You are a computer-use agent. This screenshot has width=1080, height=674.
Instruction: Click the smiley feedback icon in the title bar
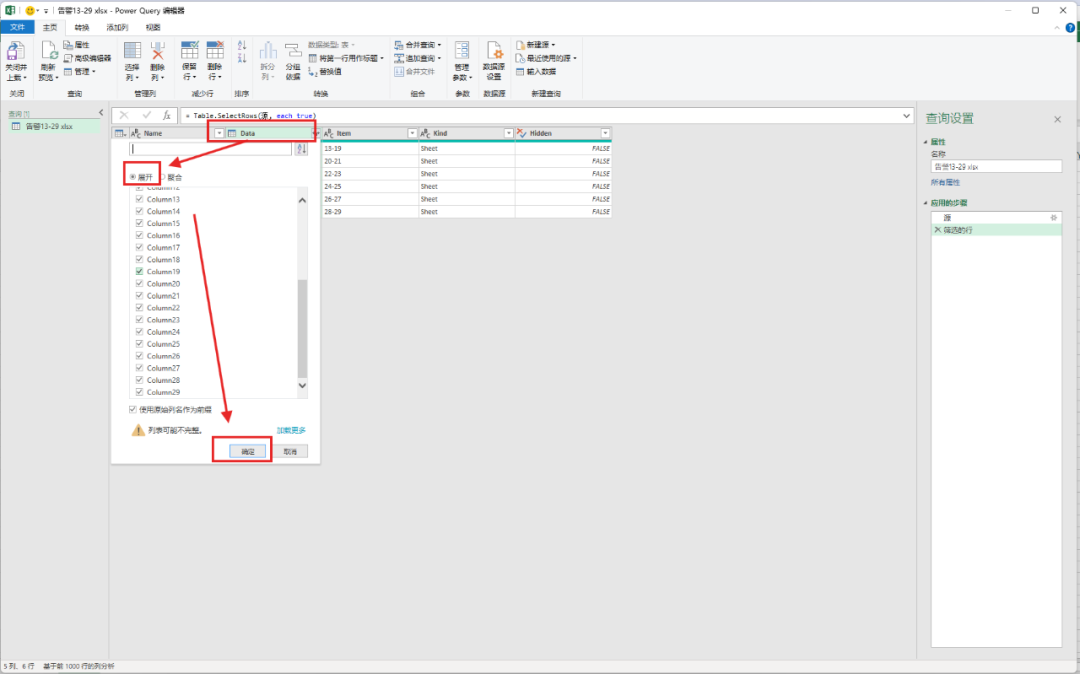(30, 10)
